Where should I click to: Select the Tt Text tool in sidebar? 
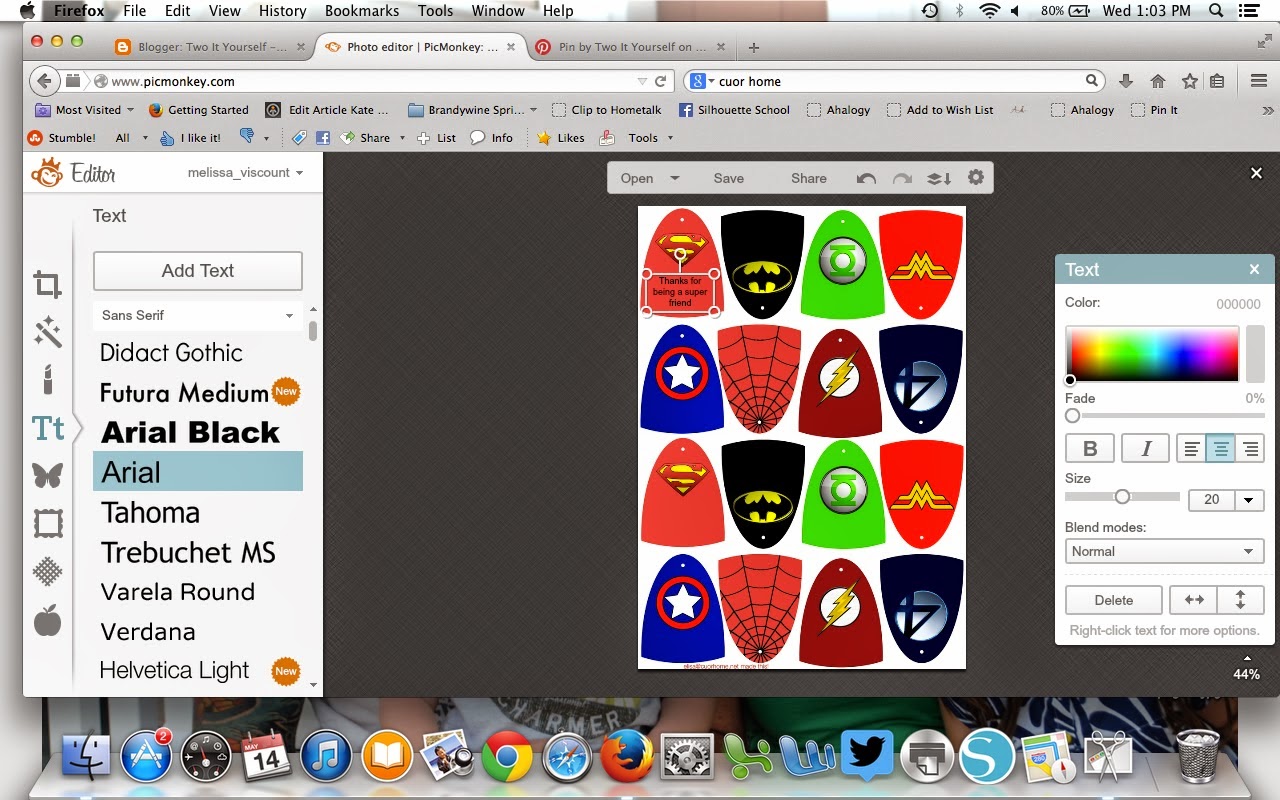tap(48, 428)
